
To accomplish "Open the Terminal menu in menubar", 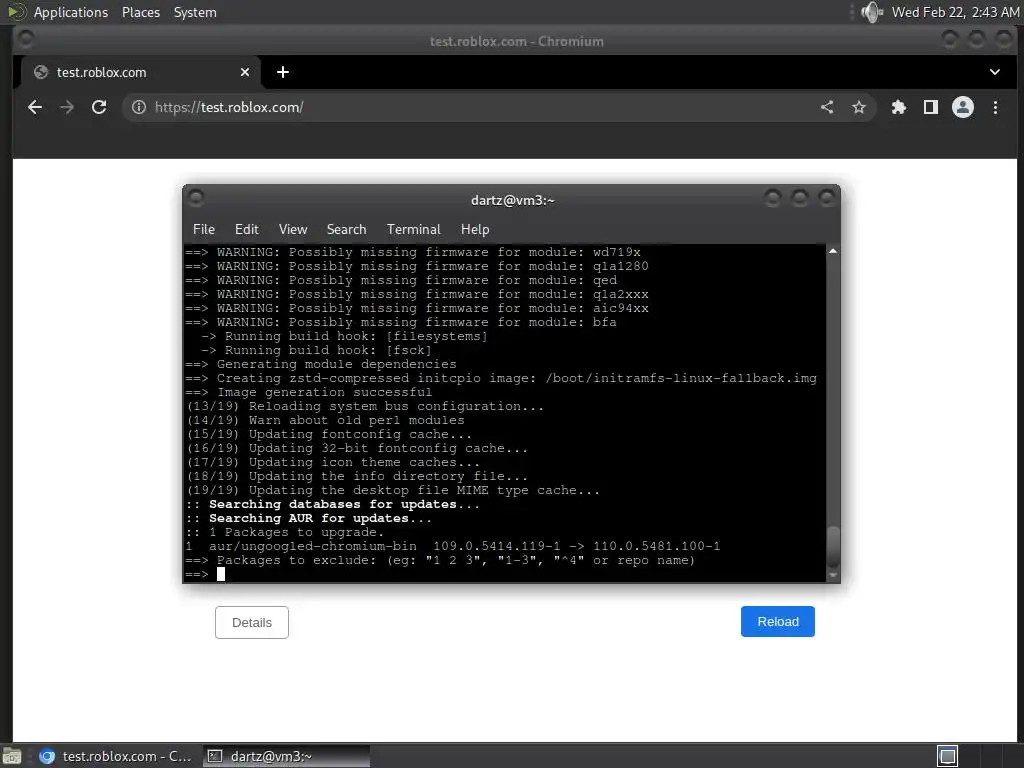I will click(413, 229).
